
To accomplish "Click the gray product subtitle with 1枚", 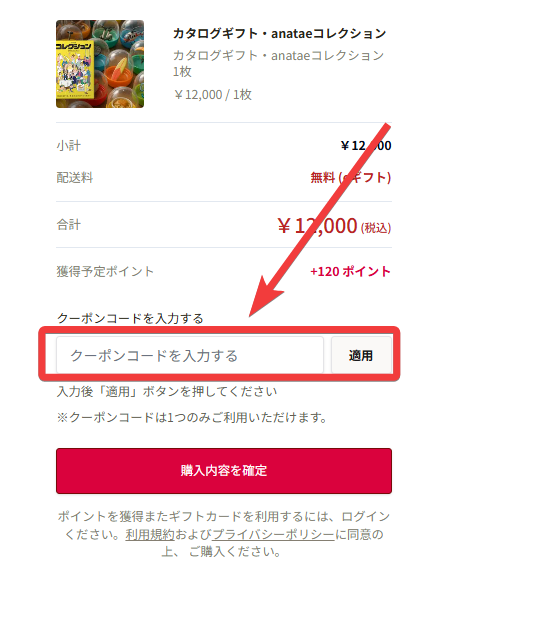I will point(278,63).
